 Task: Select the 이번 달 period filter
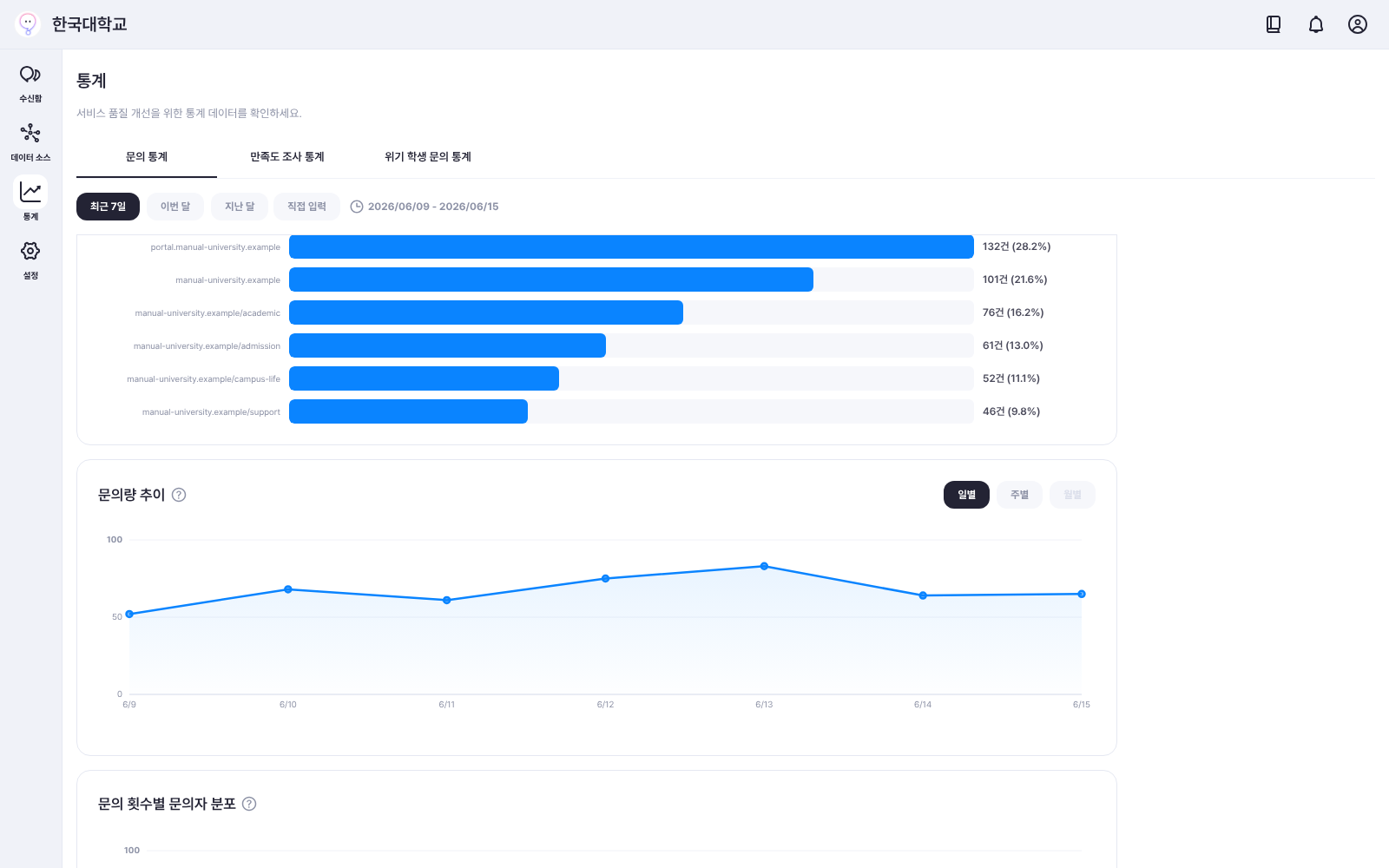coord(175,207)
